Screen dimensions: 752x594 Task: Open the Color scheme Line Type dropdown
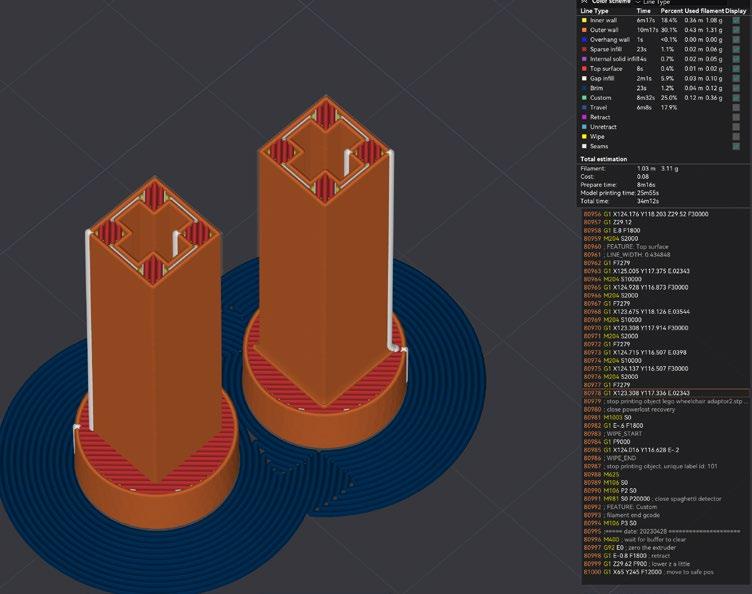point(681,2)
